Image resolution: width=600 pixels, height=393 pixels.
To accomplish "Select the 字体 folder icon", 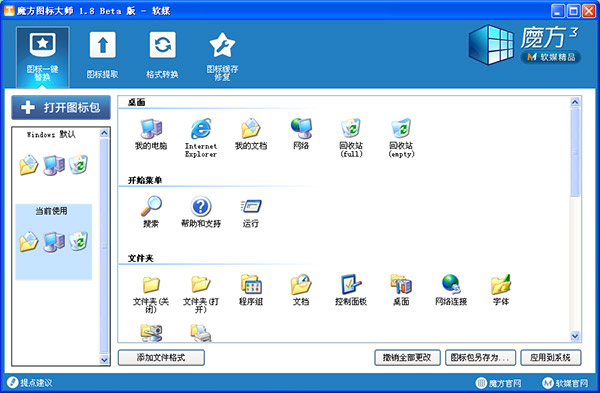I will point(501,290).
